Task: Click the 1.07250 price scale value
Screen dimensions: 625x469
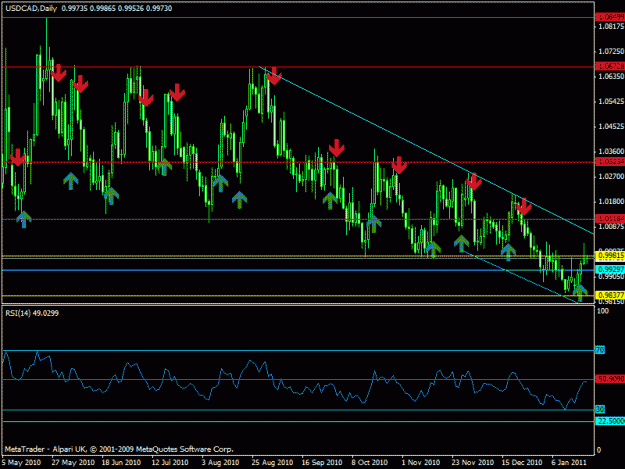Action: tap(611, 51)
